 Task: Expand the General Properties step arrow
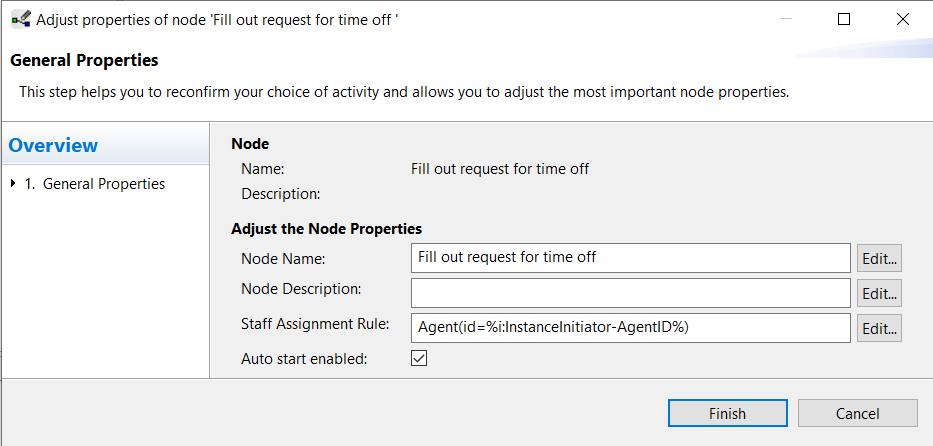point(14,184)
